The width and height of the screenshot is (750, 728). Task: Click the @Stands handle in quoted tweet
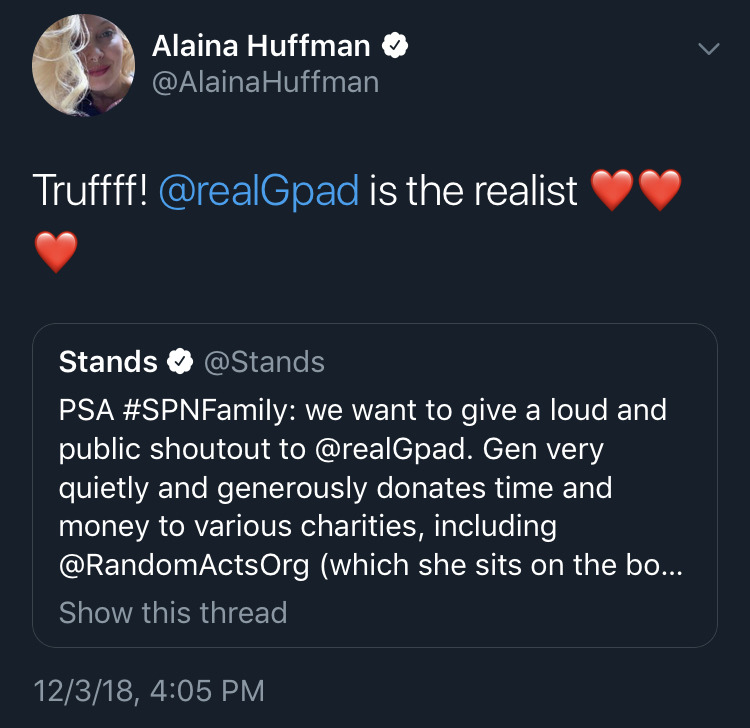click(264, 362)
